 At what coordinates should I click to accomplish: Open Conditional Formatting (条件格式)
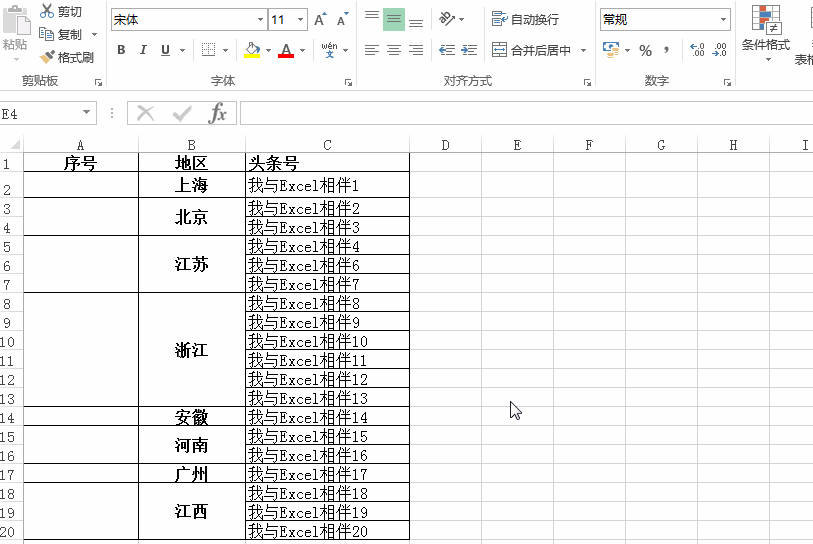(x=766, y=33)
